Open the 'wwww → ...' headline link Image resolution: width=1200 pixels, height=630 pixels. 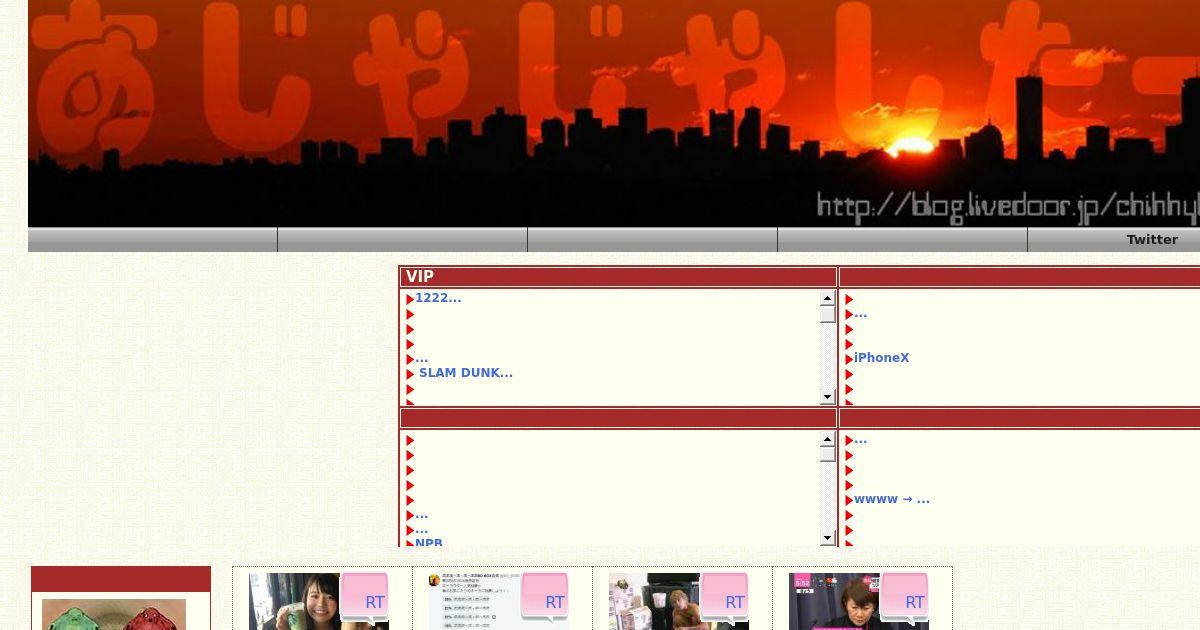[x=892, y=499]
